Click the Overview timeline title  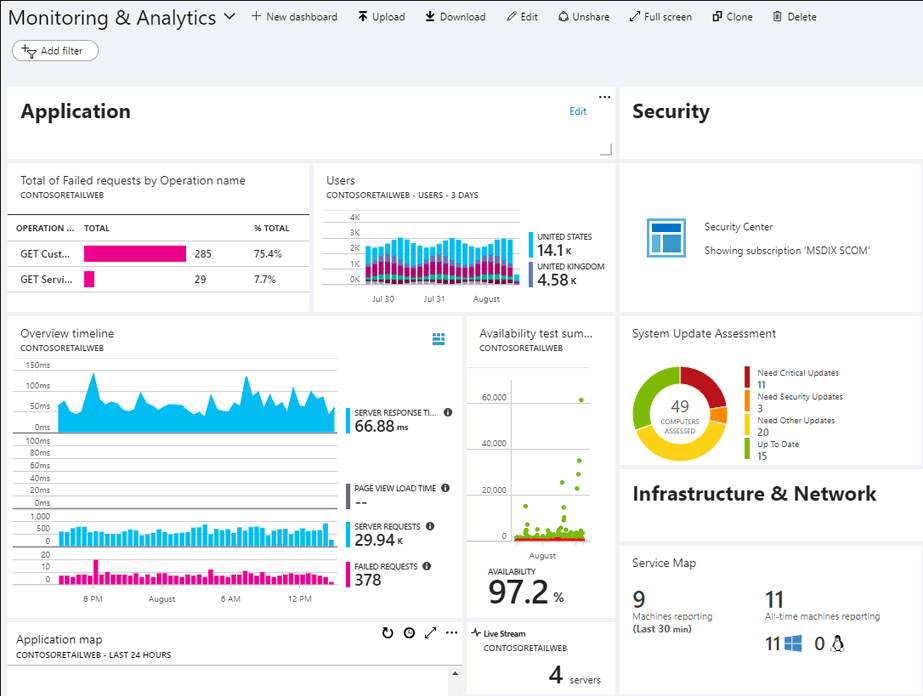67,333
